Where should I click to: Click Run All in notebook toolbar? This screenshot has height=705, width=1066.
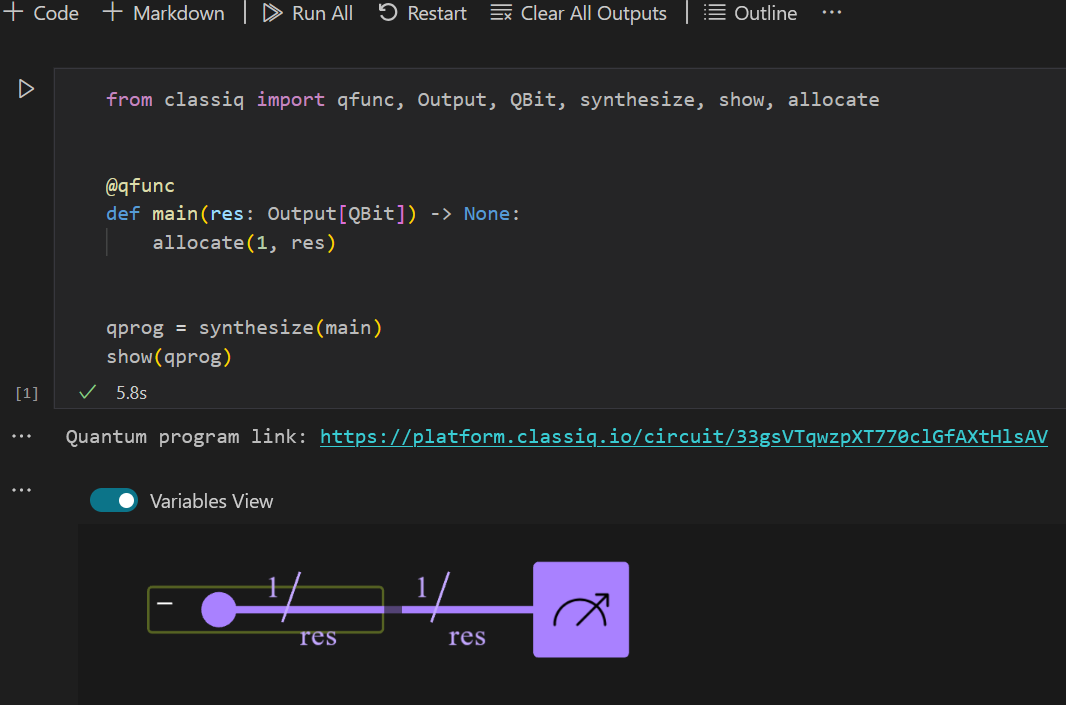coord(308,13)
